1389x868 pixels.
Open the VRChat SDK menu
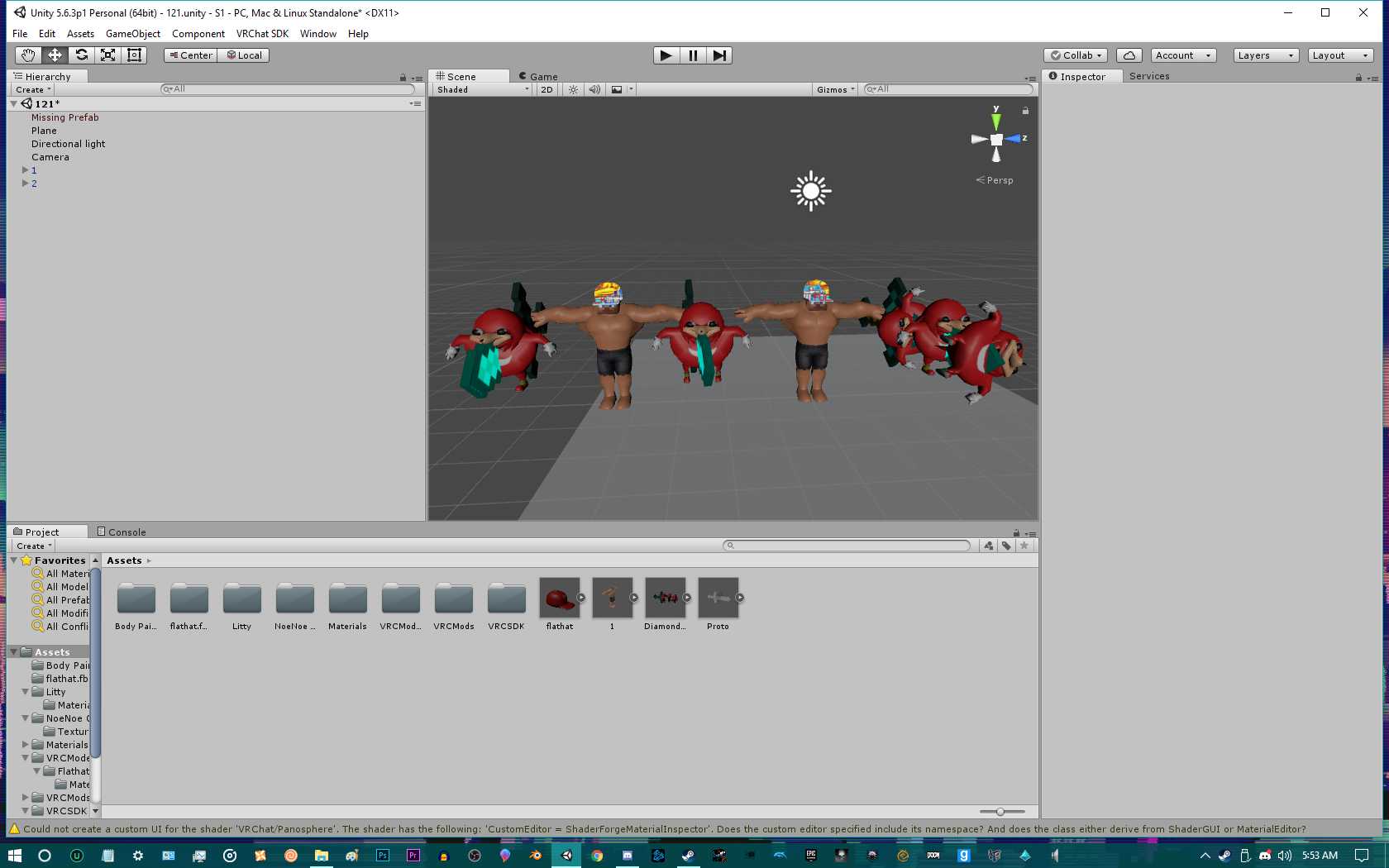point(262,34)
